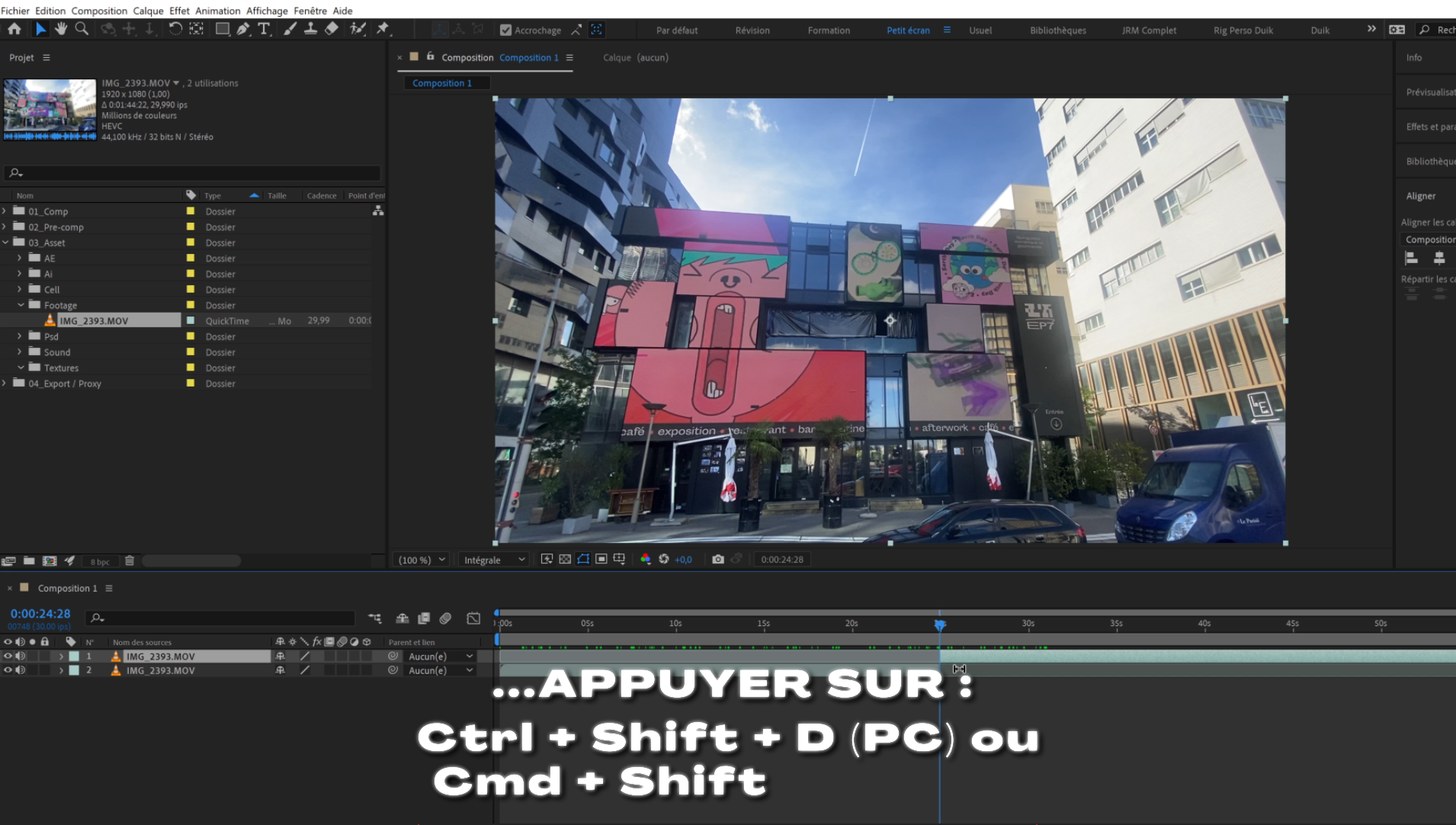Click the region of interest icon
Screen dimensions: 1456x825
pyautogui.click(x=601, y=559)
